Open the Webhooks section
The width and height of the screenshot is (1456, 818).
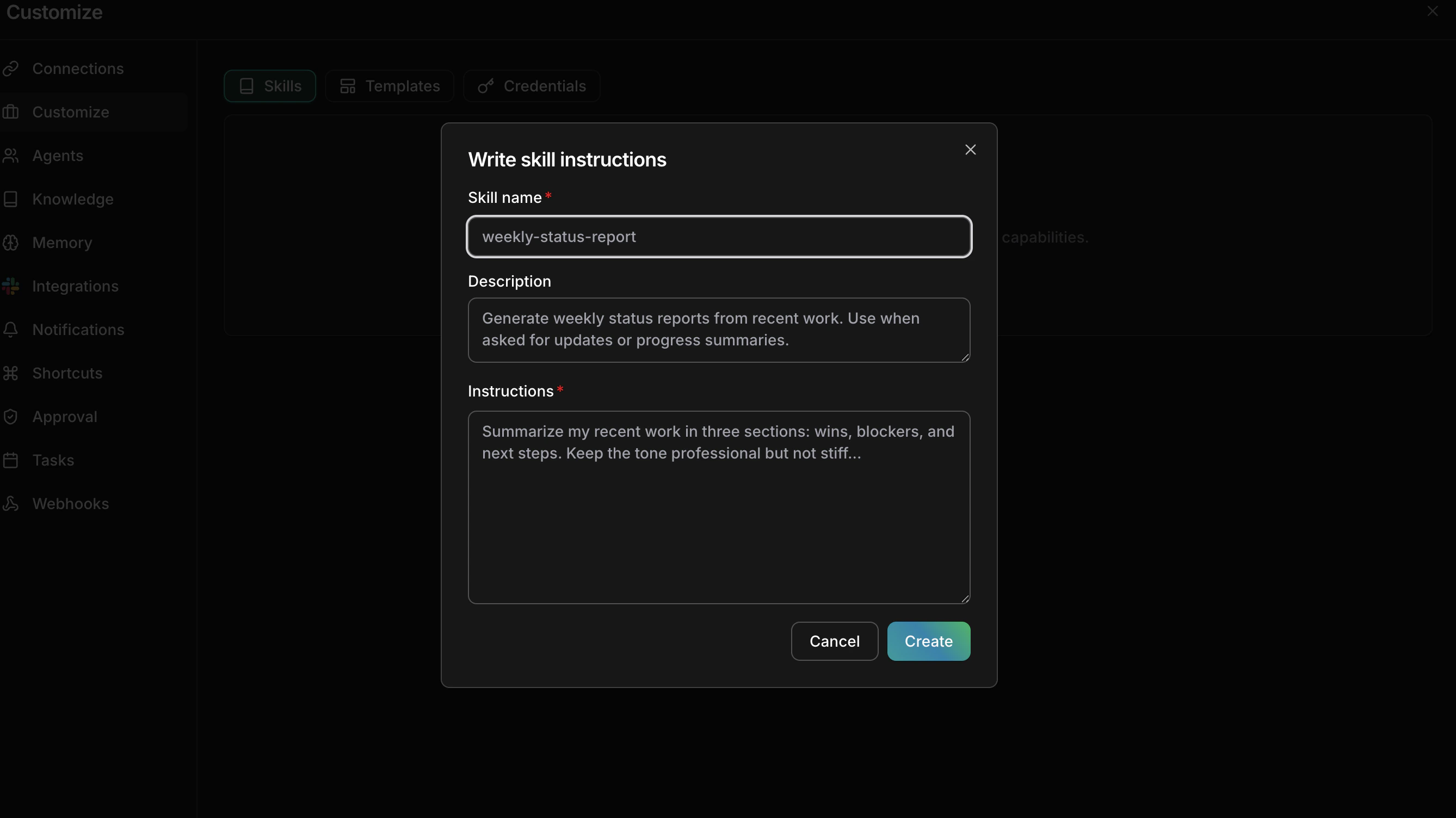click(70, 503)
